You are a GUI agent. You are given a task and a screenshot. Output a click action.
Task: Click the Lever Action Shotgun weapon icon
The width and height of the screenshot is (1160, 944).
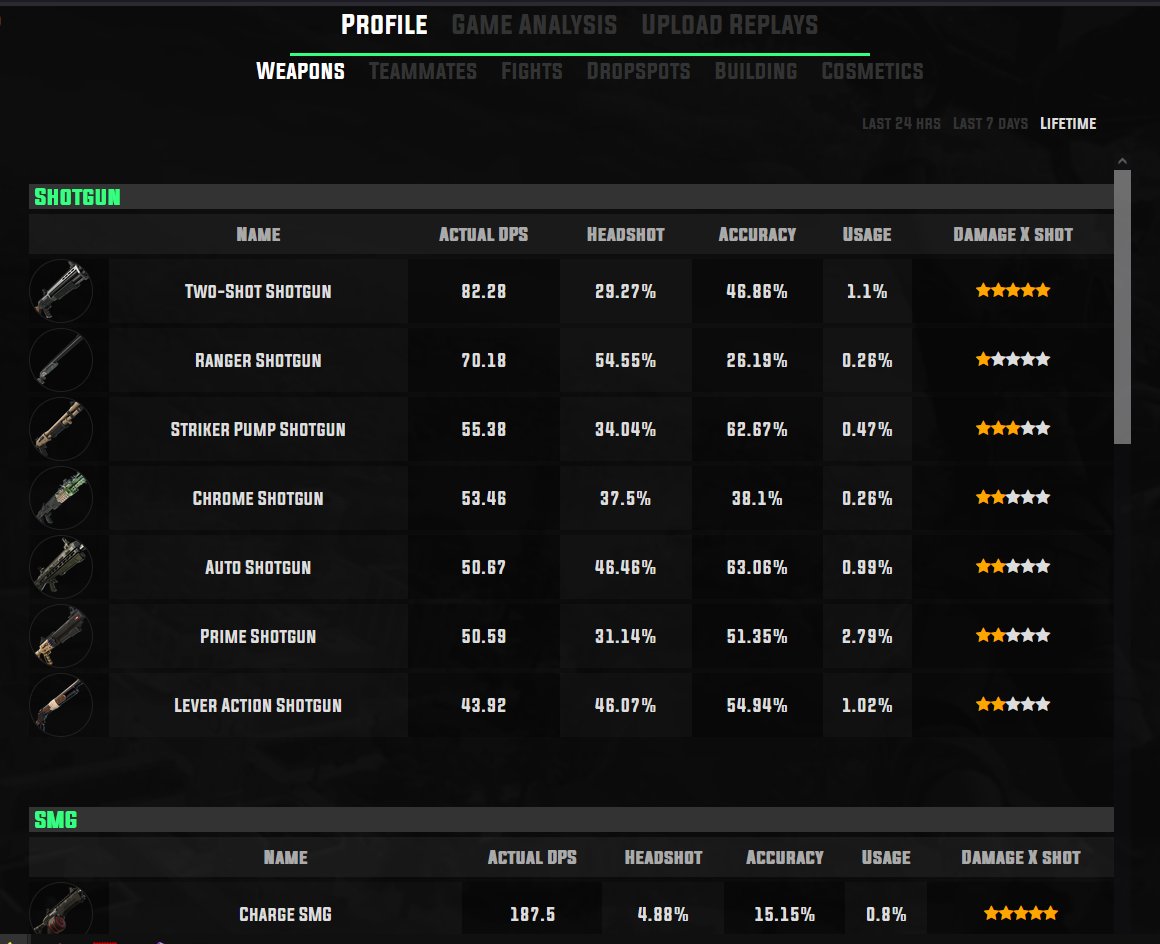point(61,705)
